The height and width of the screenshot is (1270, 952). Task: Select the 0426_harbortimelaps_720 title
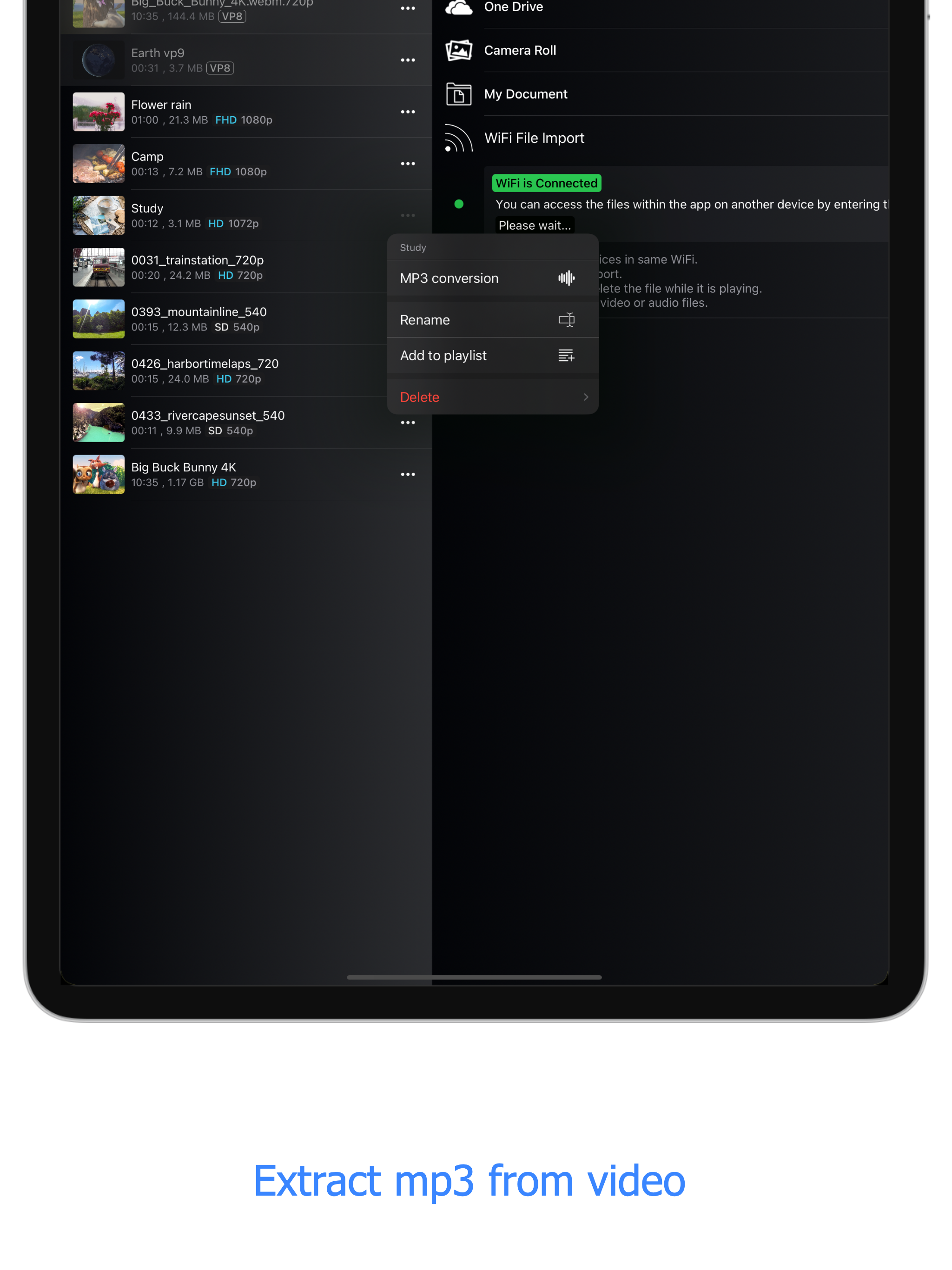(205, 364)
